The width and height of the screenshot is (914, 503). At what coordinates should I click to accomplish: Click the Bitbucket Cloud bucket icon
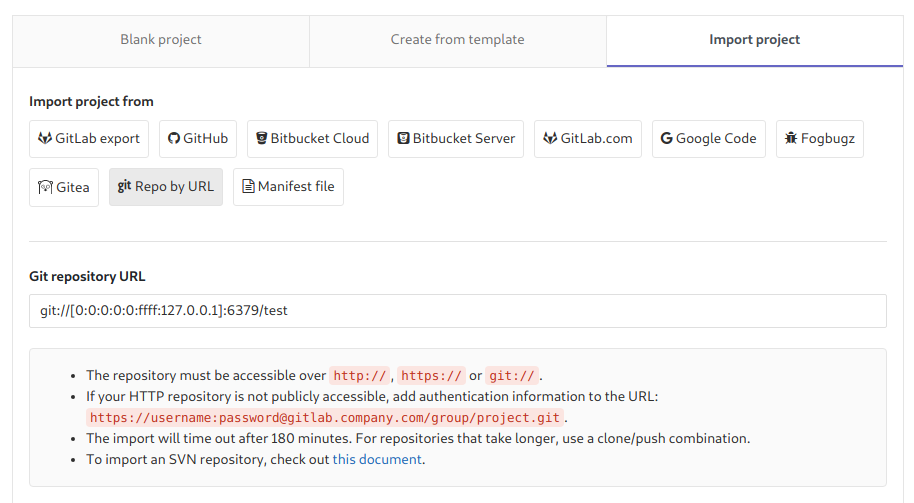(262, 138)
